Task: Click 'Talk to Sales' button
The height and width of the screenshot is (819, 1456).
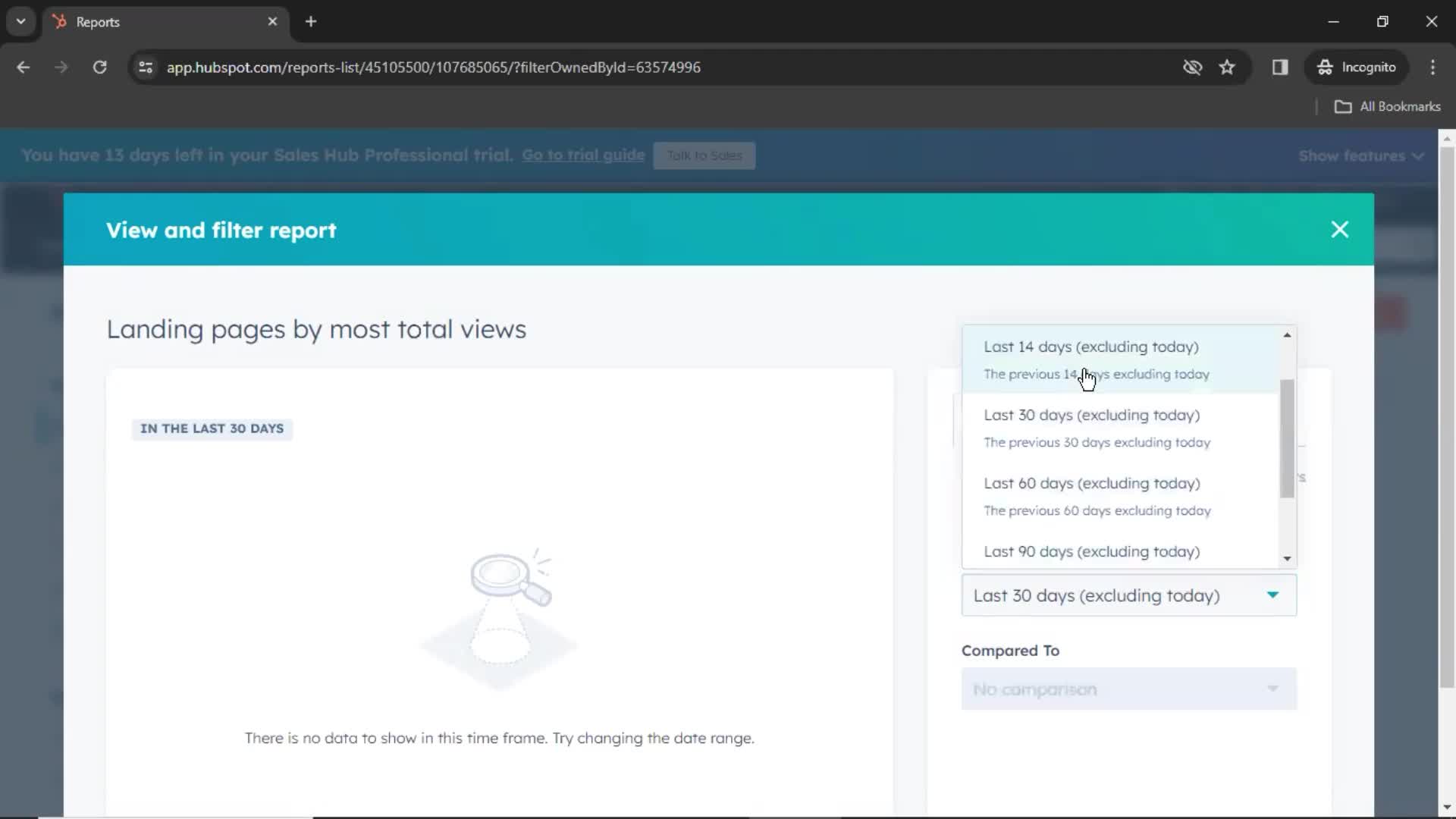Action: point(704,155)
